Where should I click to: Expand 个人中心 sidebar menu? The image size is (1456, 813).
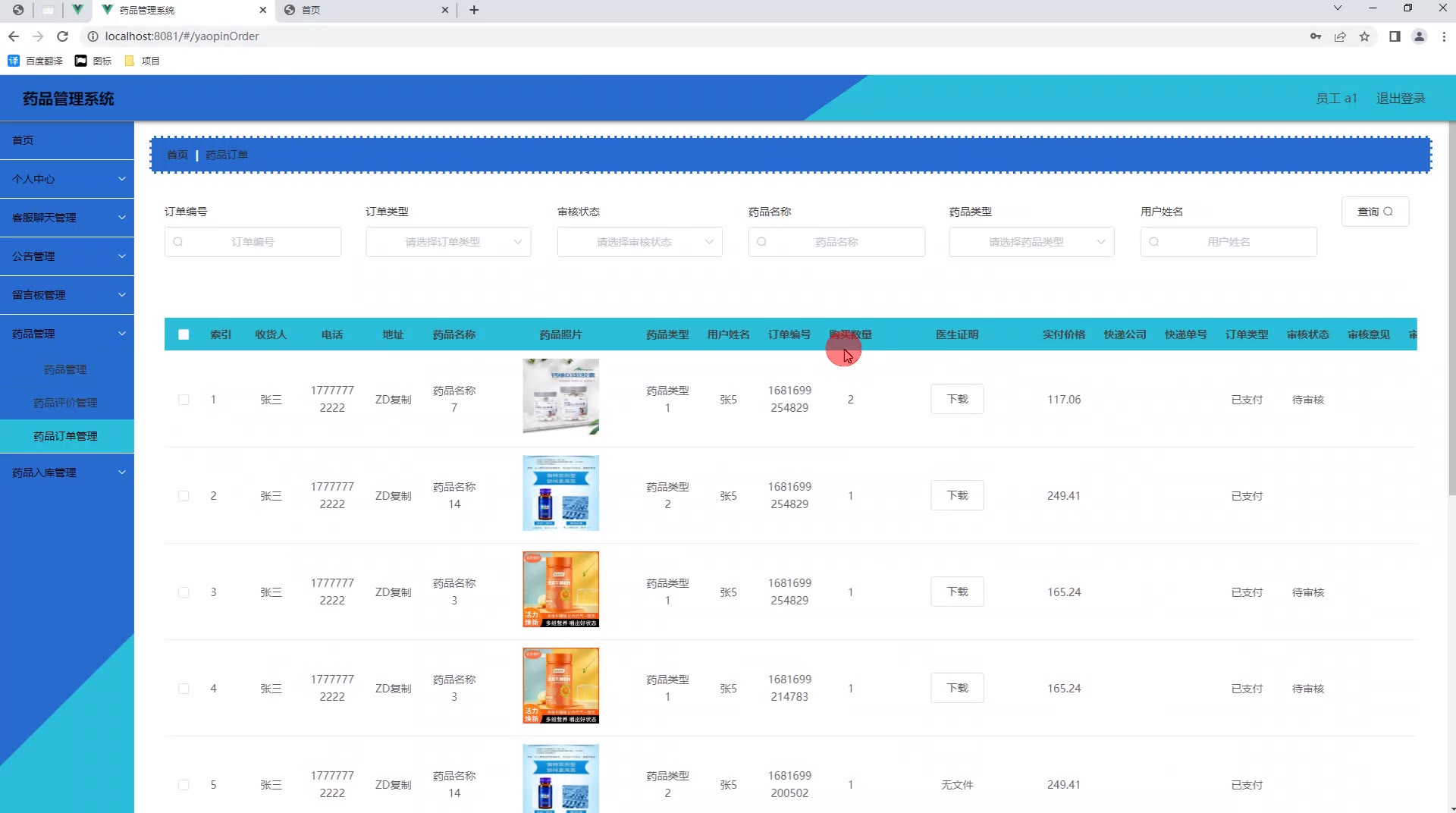pos(67,179)
